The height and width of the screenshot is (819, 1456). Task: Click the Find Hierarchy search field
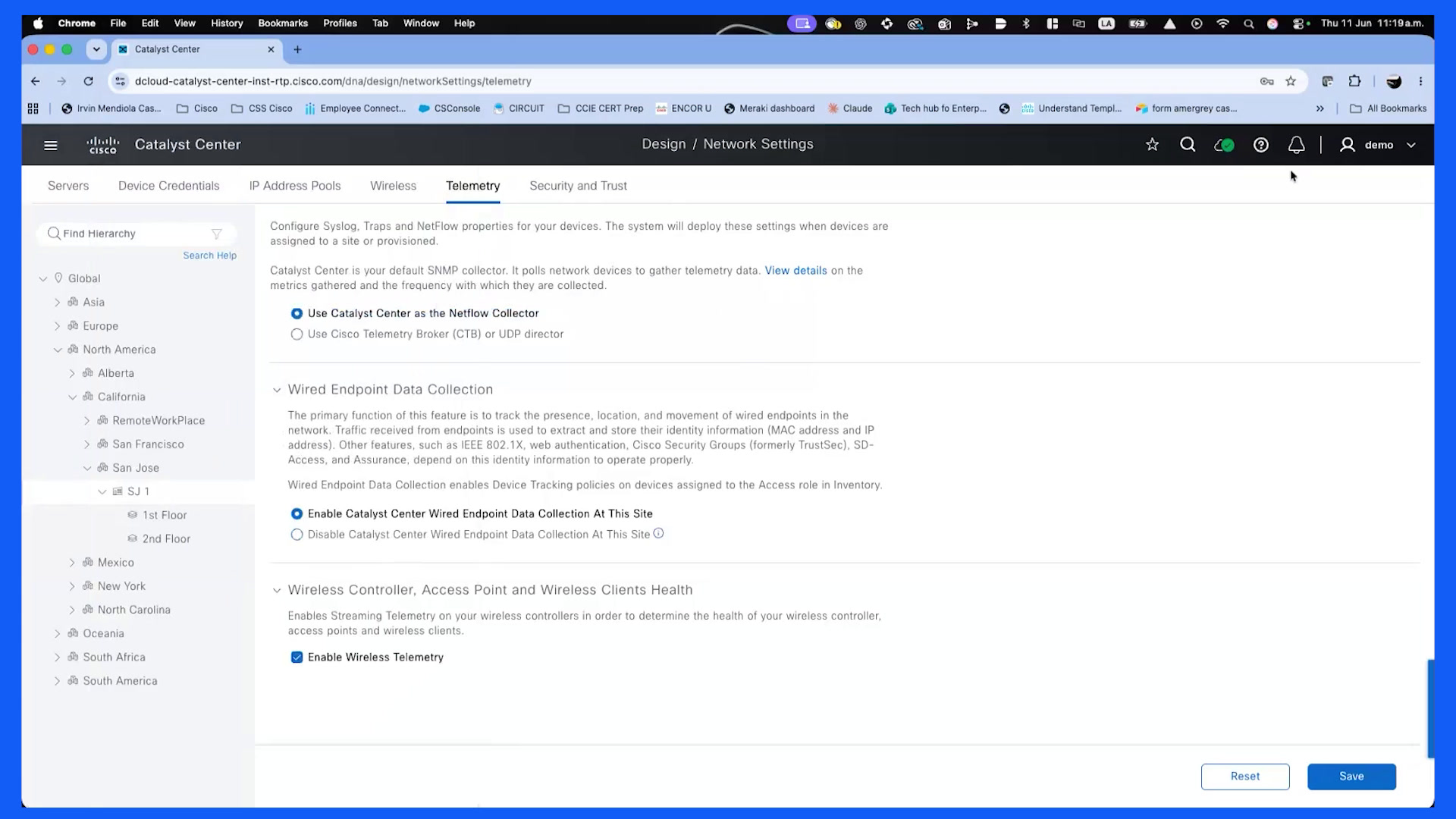136,234
